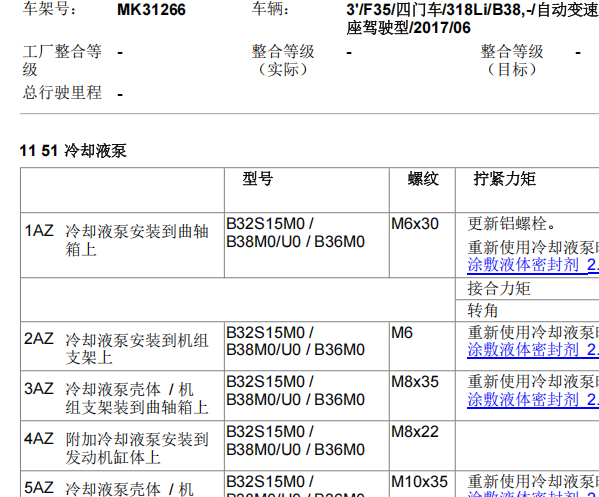Click the section heading 11 51 冷却液泵

point(73,151)
